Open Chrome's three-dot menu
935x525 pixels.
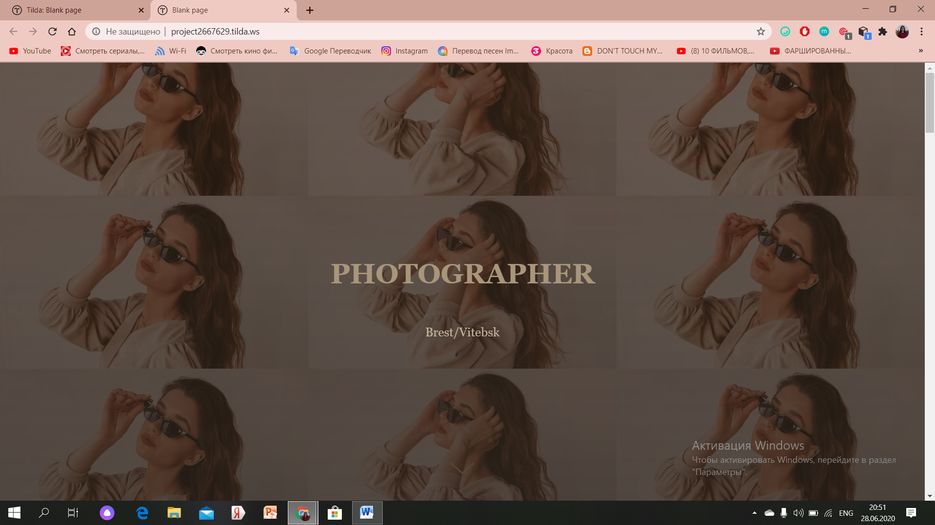pos(921,32)
